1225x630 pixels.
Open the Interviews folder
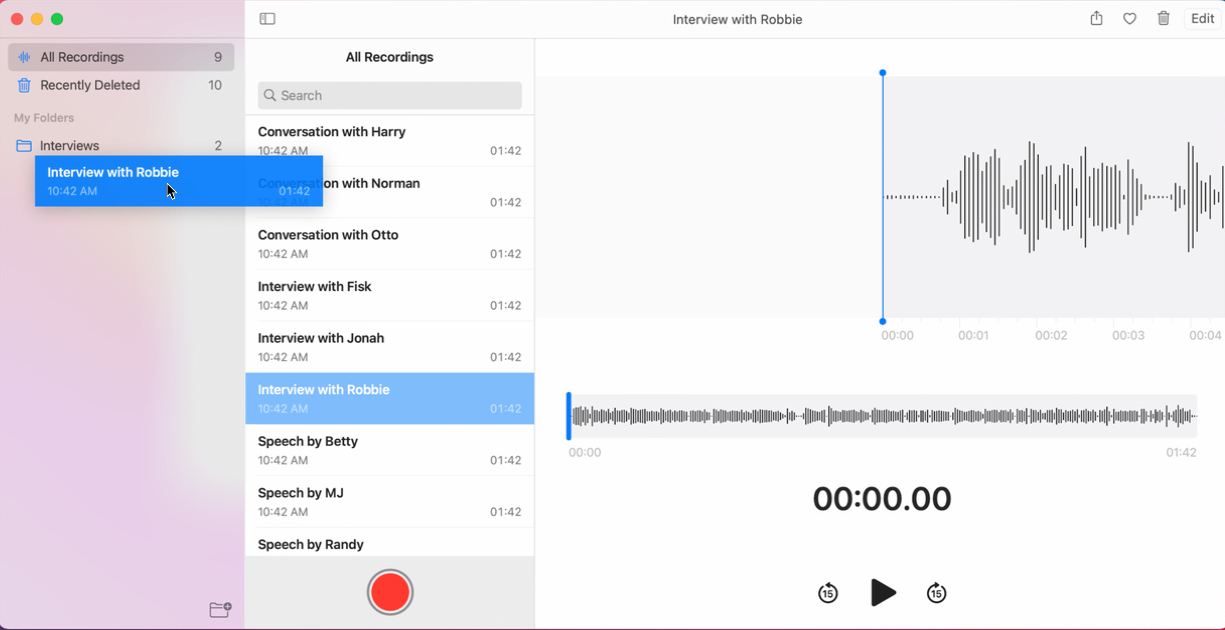click(x=120, y=146)
